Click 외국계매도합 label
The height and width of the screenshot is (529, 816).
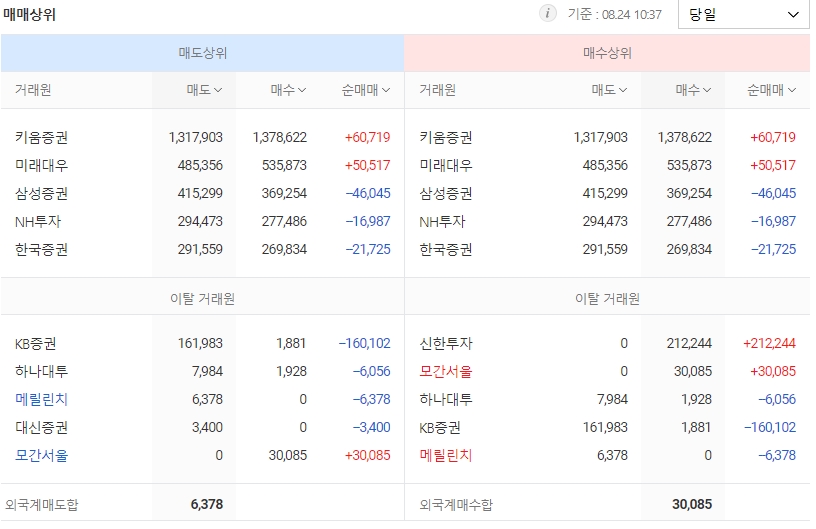[42, 505]
